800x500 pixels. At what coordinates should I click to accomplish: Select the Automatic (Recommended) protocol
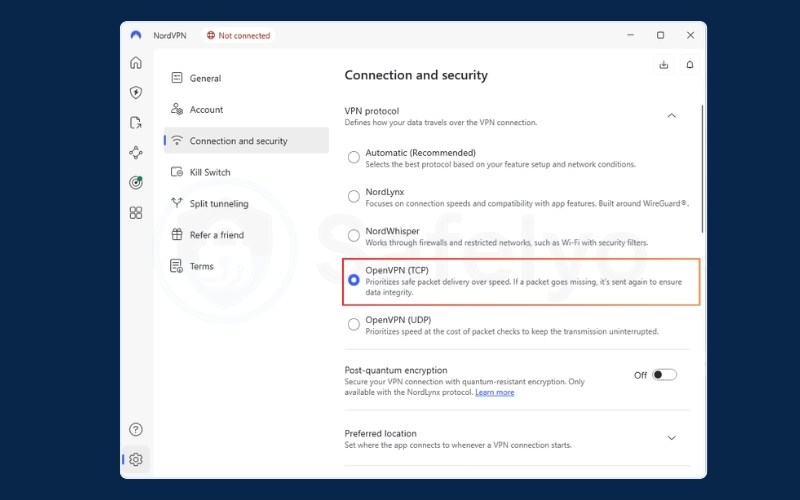[353, 157]
